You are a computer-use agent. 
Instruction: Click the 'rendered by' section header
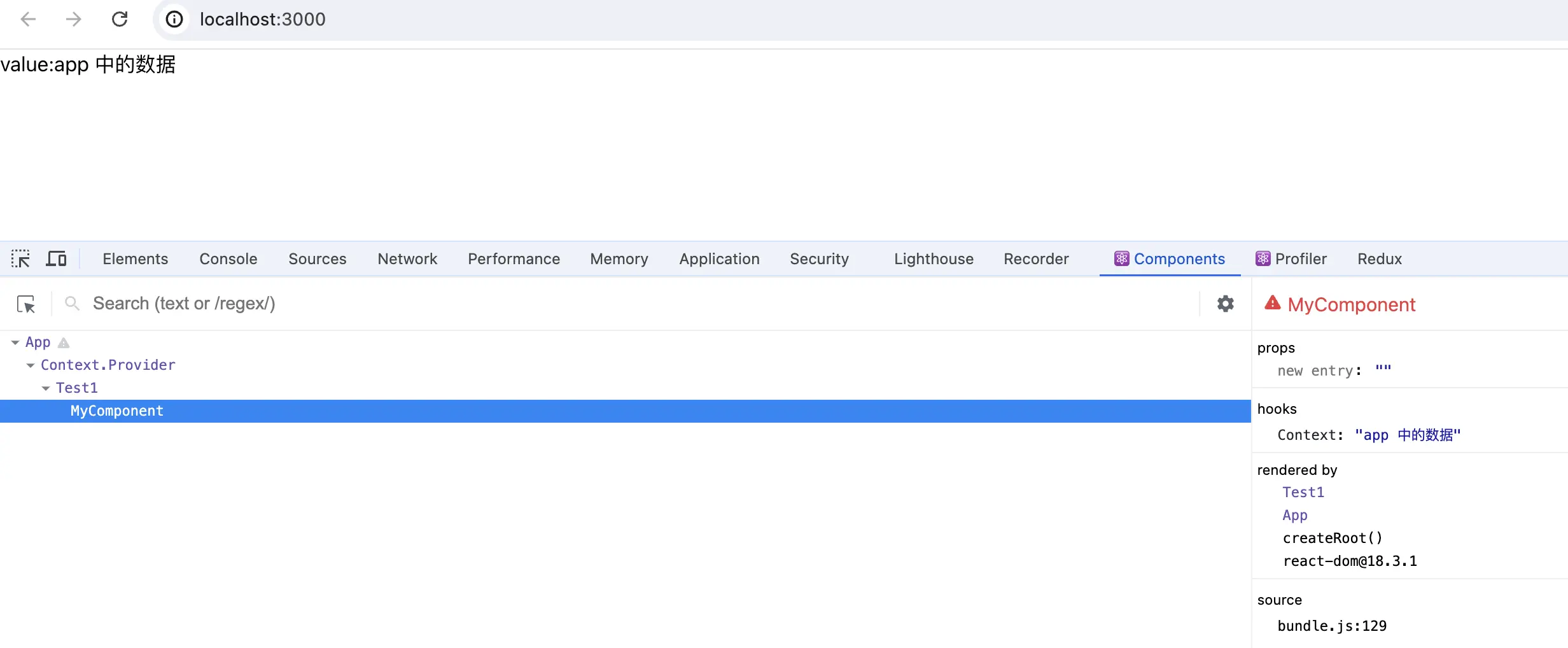click(x=1297, y=470)
